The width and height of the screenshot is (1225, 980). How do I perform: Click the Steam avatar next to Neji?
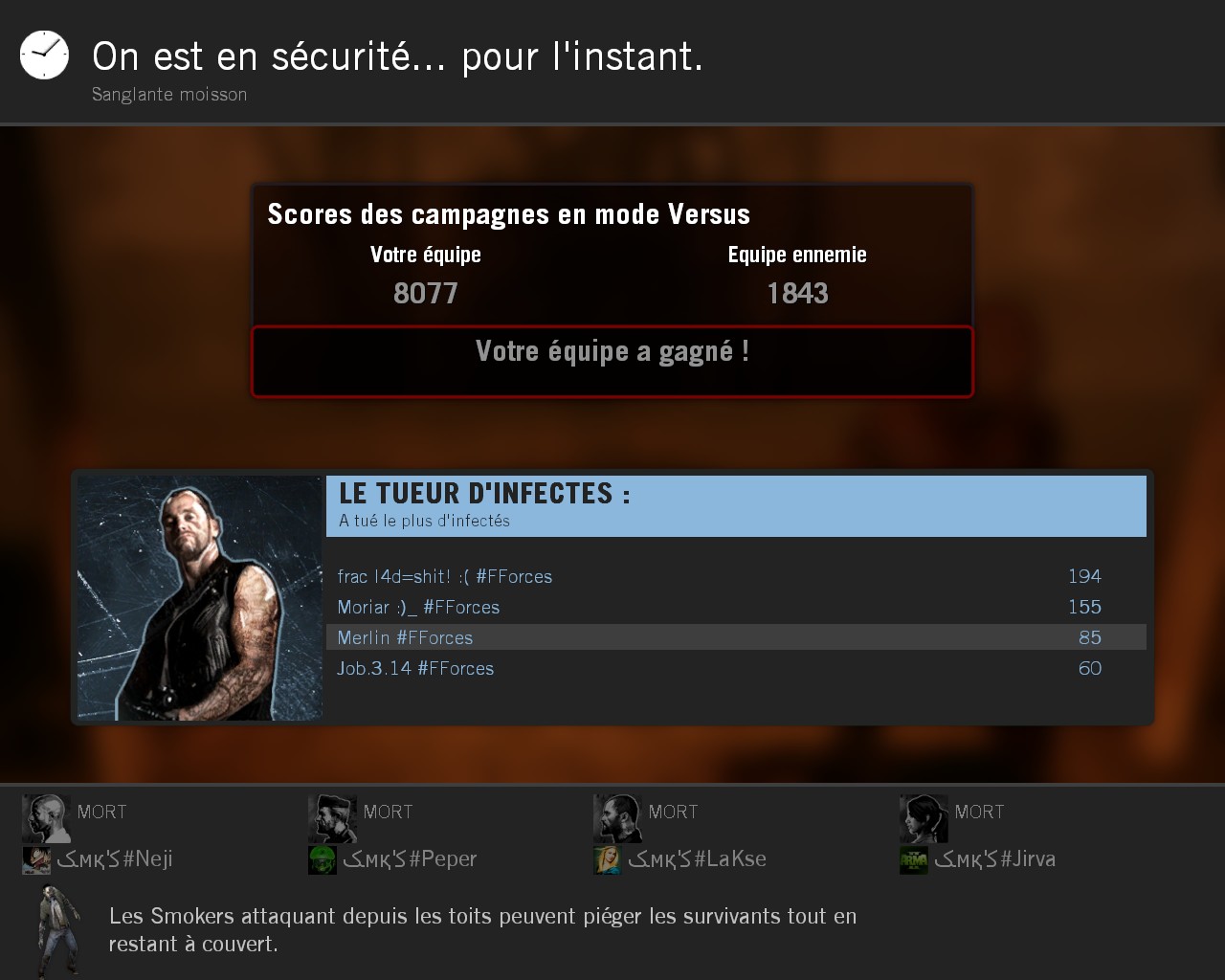[36, 860]
